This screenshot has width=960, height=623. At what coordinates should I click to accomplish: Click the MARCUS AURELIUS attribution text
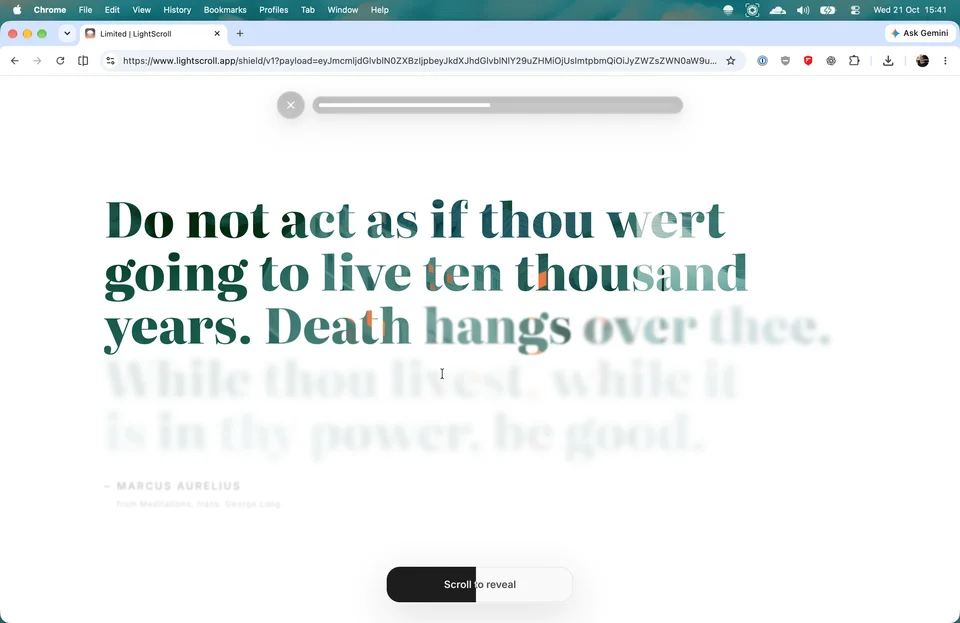tap(178, 486)
